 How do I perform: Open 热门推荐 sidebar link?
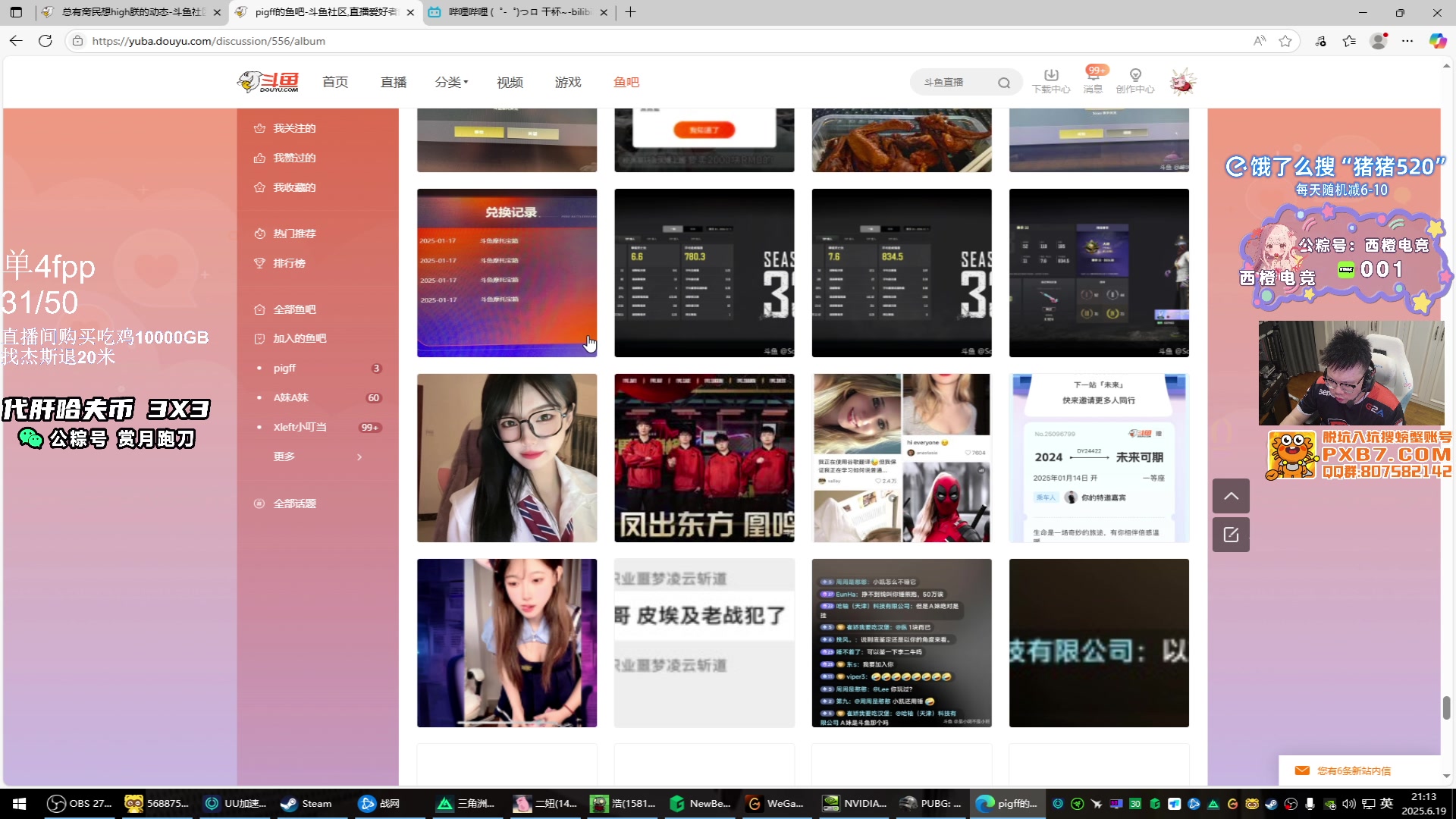285,234
